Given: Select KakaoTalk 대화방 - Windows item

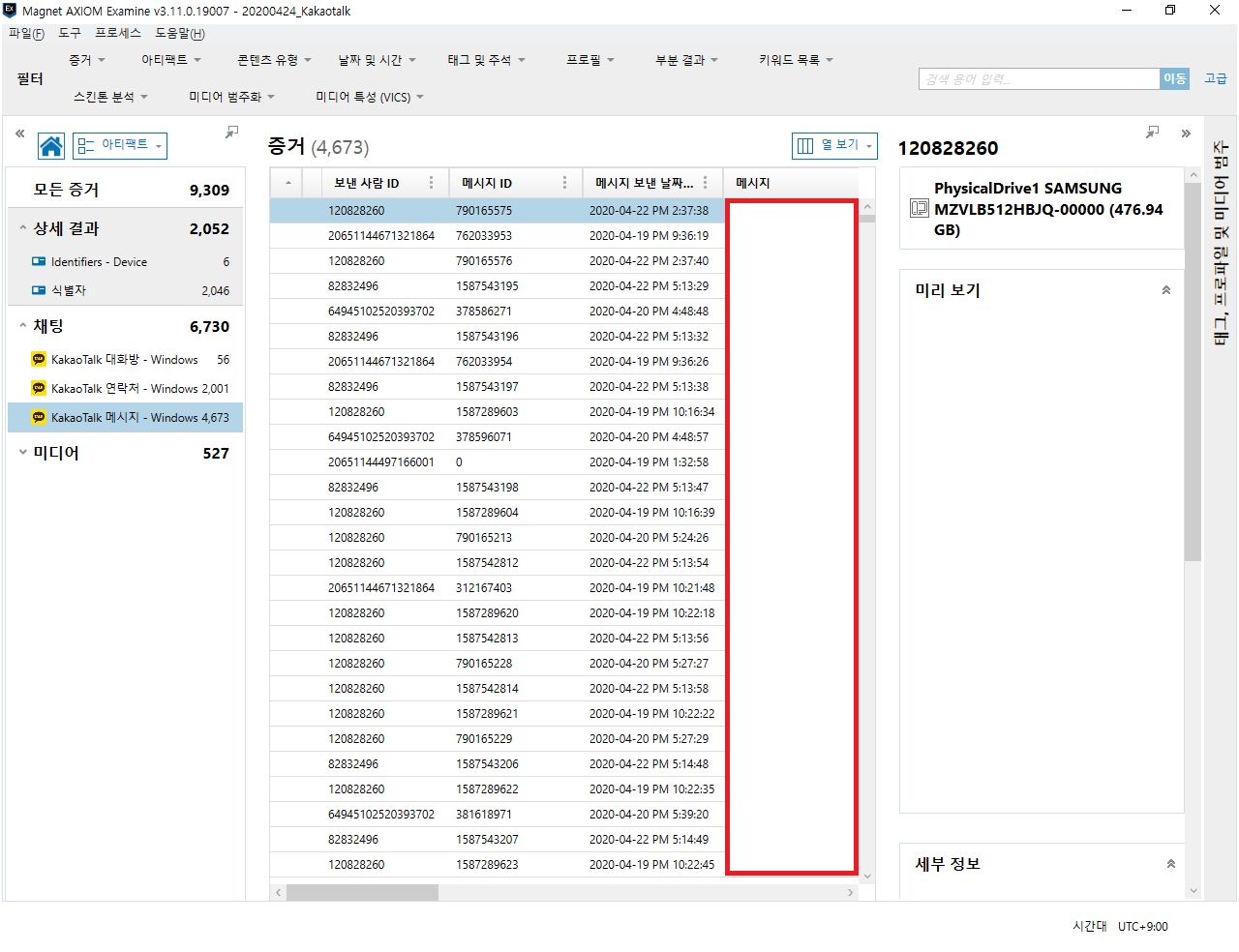Looking at the screenshot, I should point(126,359).
